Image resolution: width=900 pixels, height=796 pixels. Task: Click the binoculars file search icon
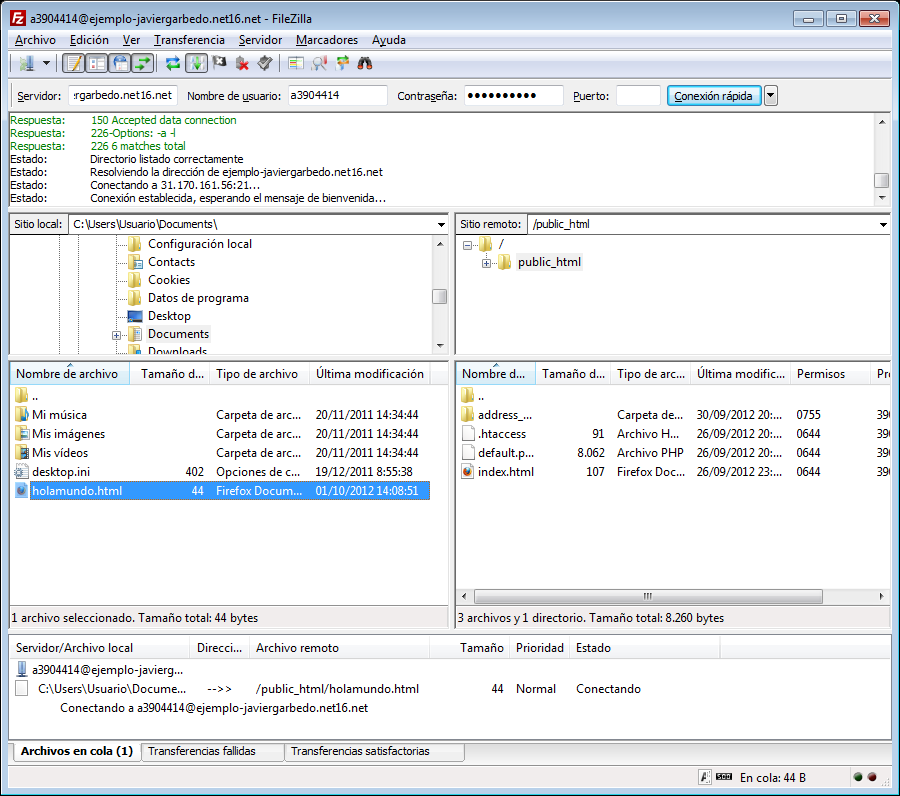pos(365,64)
